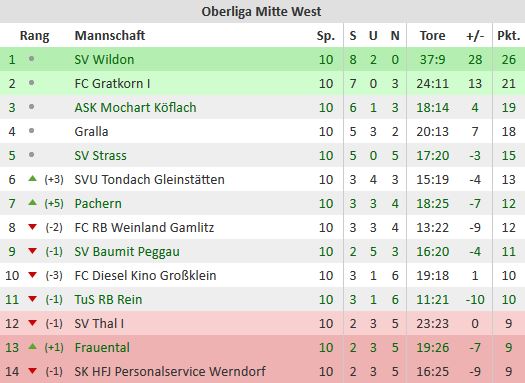This screenshot has height=383, width=525.
Task: Click the grey dot indicator beside SV Wildon
Action: pos(31,59)
